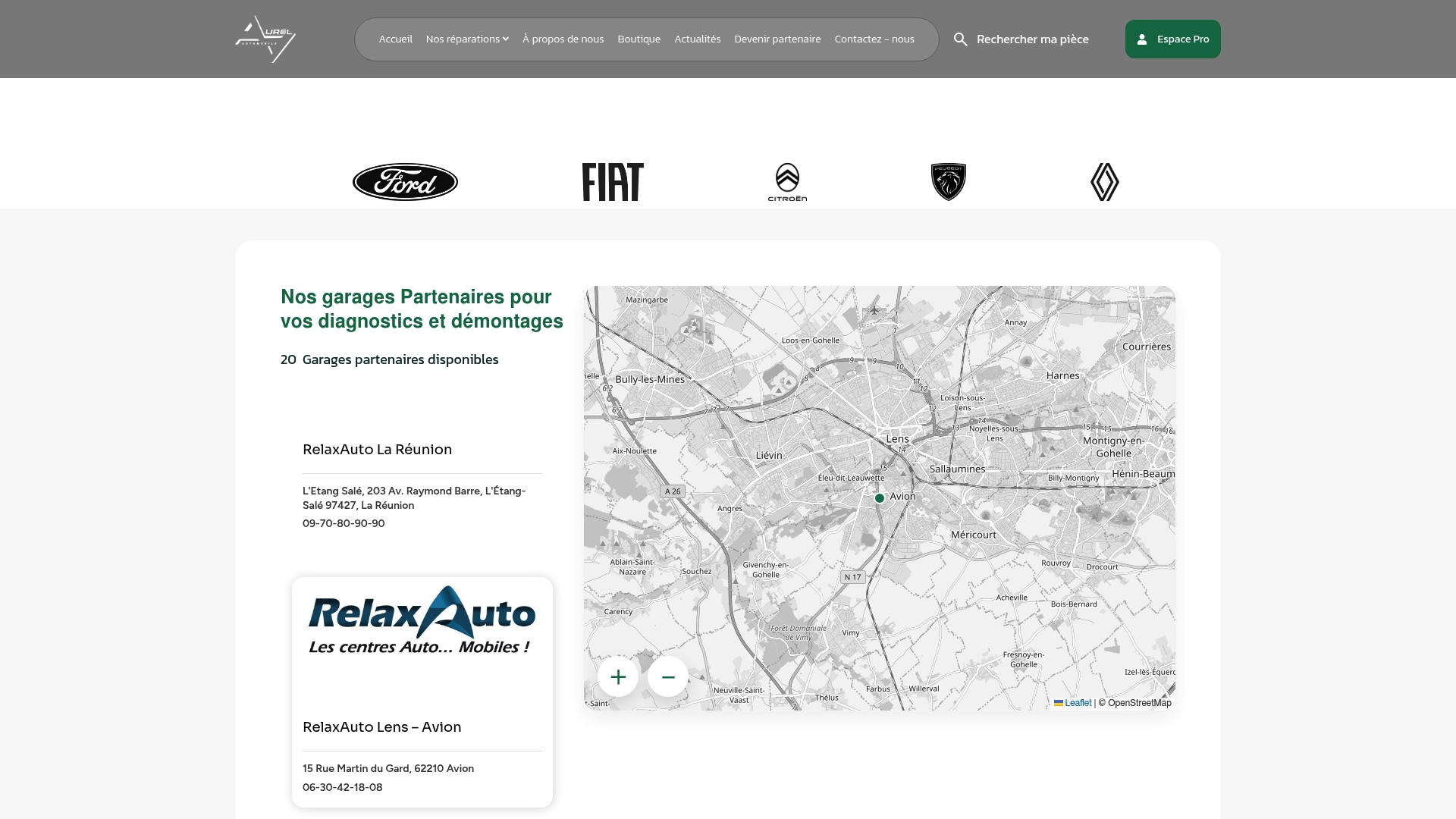Screen dimensions: 1456x819
Task: Open the OpenStreetMap attribution link
Action: (1140, 703)
